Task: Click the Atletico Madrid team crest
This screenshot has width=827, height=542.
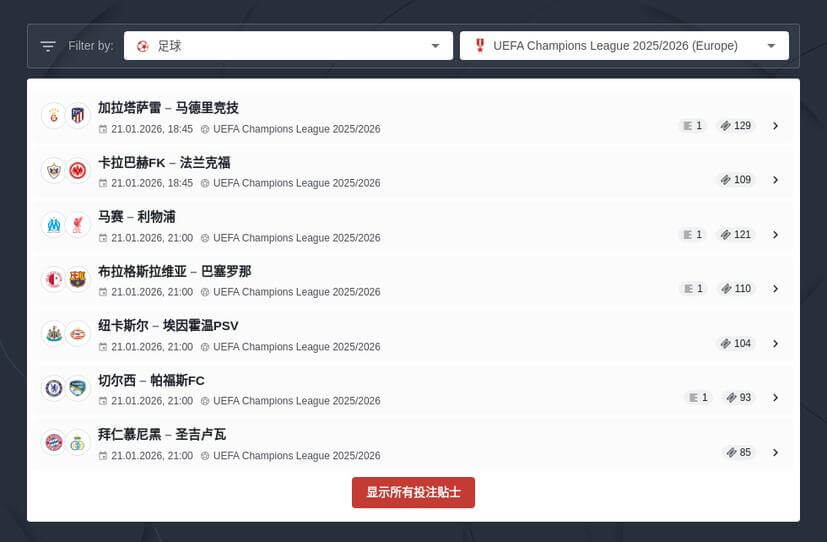Action: point(78,116)
